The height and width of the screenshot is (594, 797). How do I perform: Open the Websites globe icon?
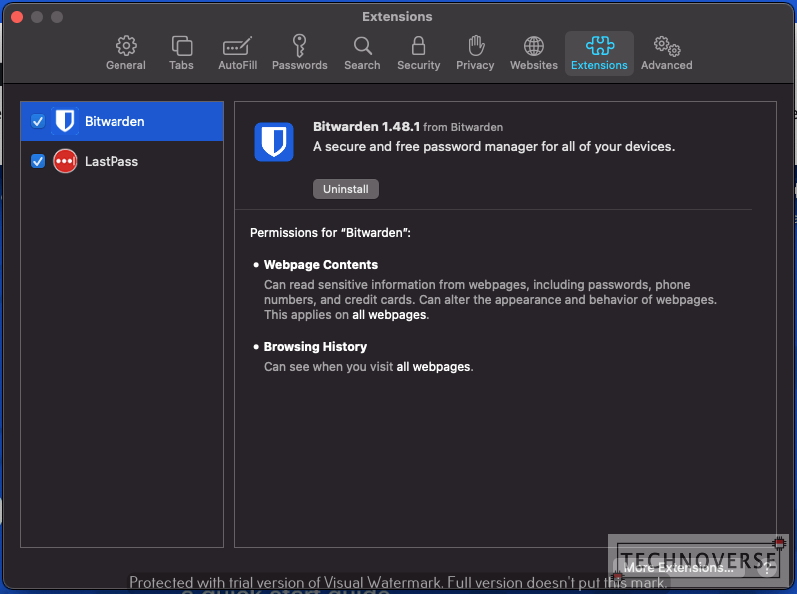534,46
